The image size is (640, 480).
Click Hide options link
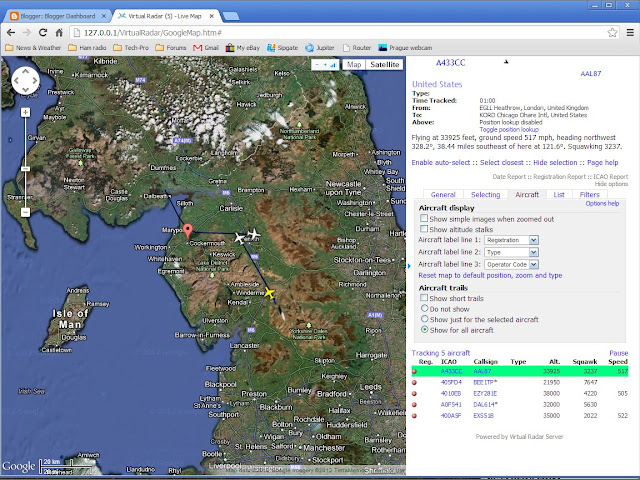click(x=611, y=184)
